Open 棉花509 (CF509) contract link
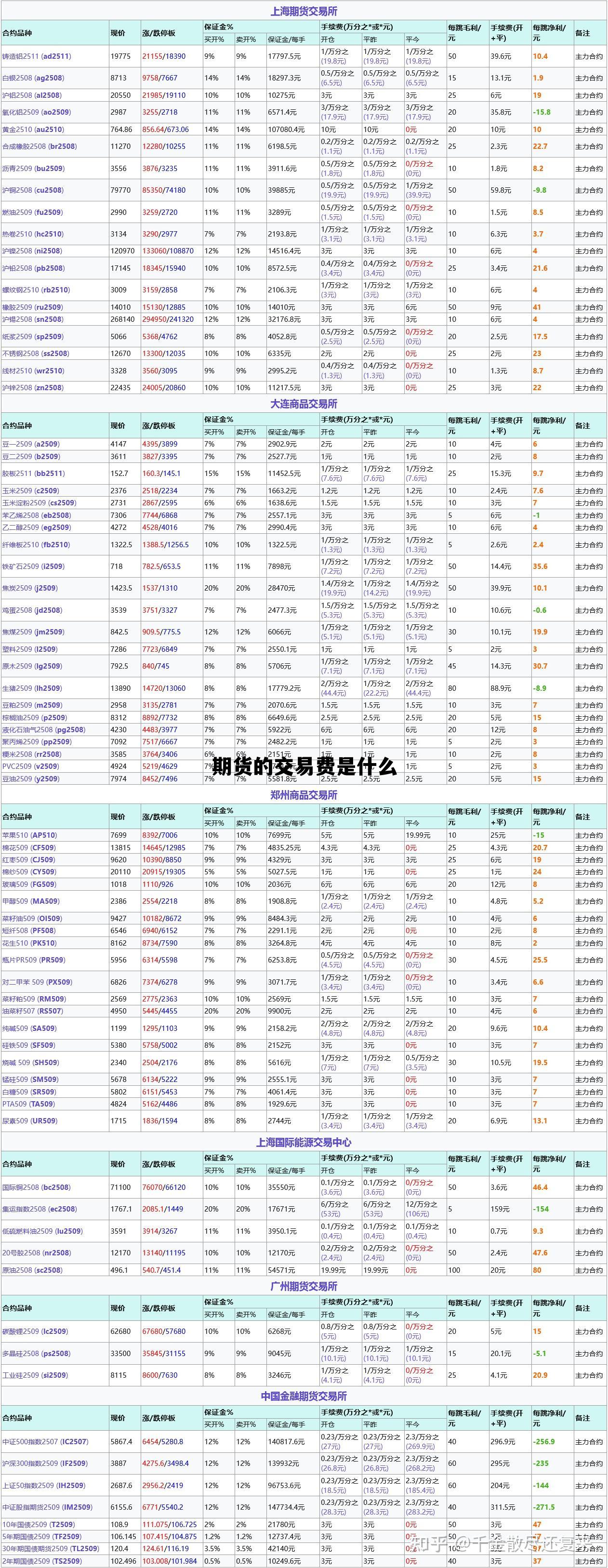 [28, 847]
